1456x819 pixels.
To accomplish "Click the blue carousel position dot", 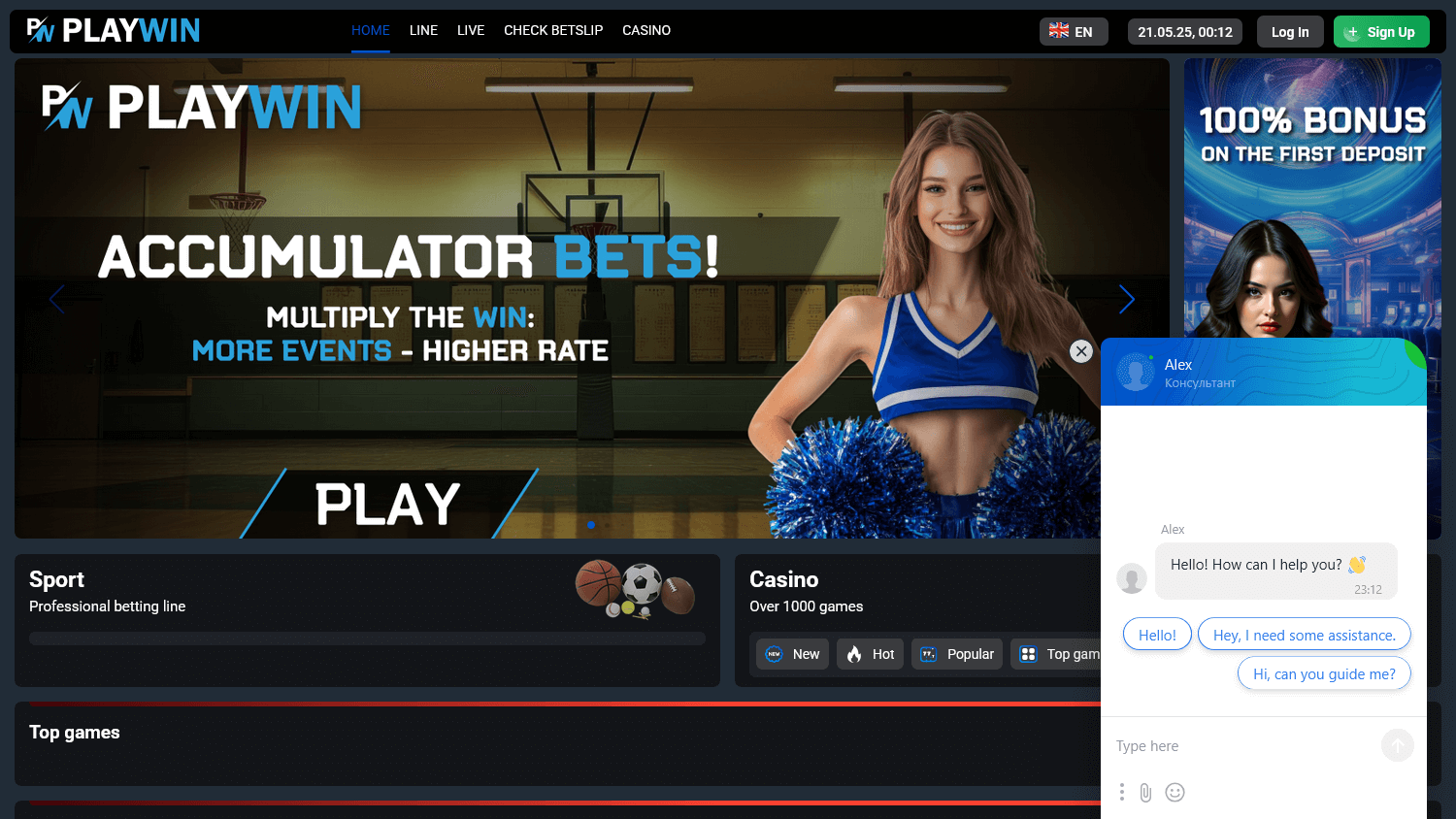I will point(591,525).
